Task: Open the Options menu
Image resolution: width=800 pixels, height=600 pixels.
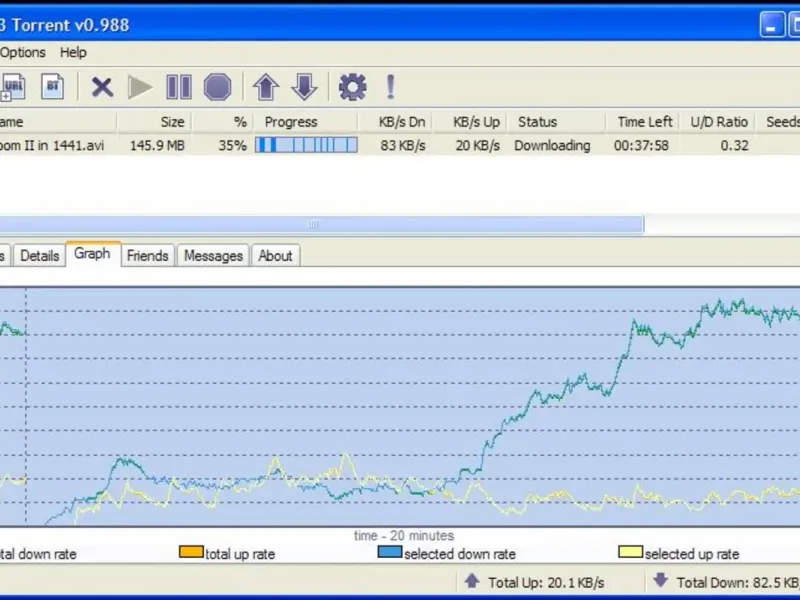Action: (x=22, y=53)
